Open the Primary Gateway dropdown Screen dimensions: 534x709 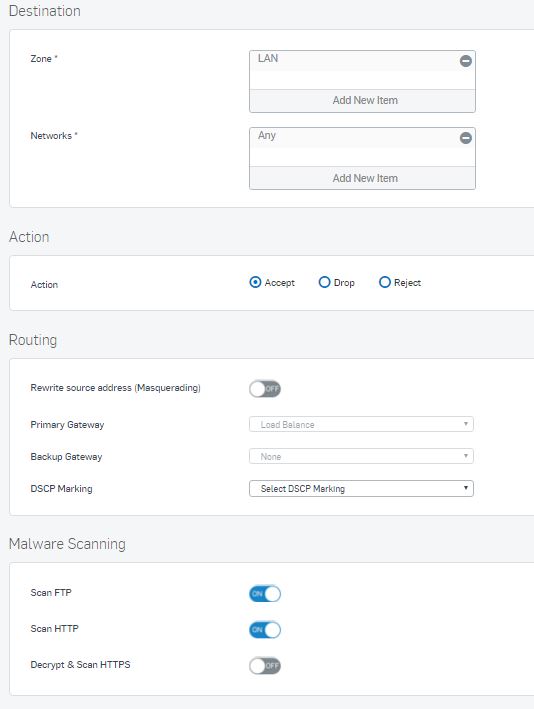click(x=361, y=424)
